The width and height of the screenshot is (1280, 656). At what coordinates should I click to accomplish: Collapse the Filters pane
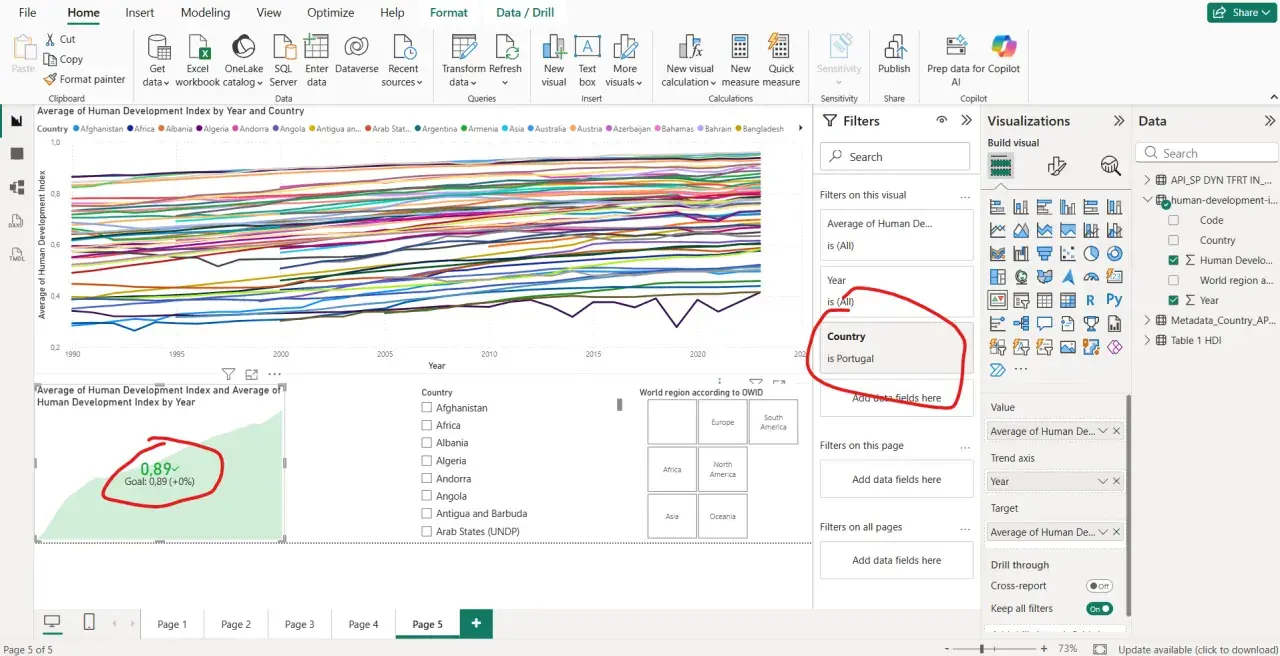[x=966, y=120]
